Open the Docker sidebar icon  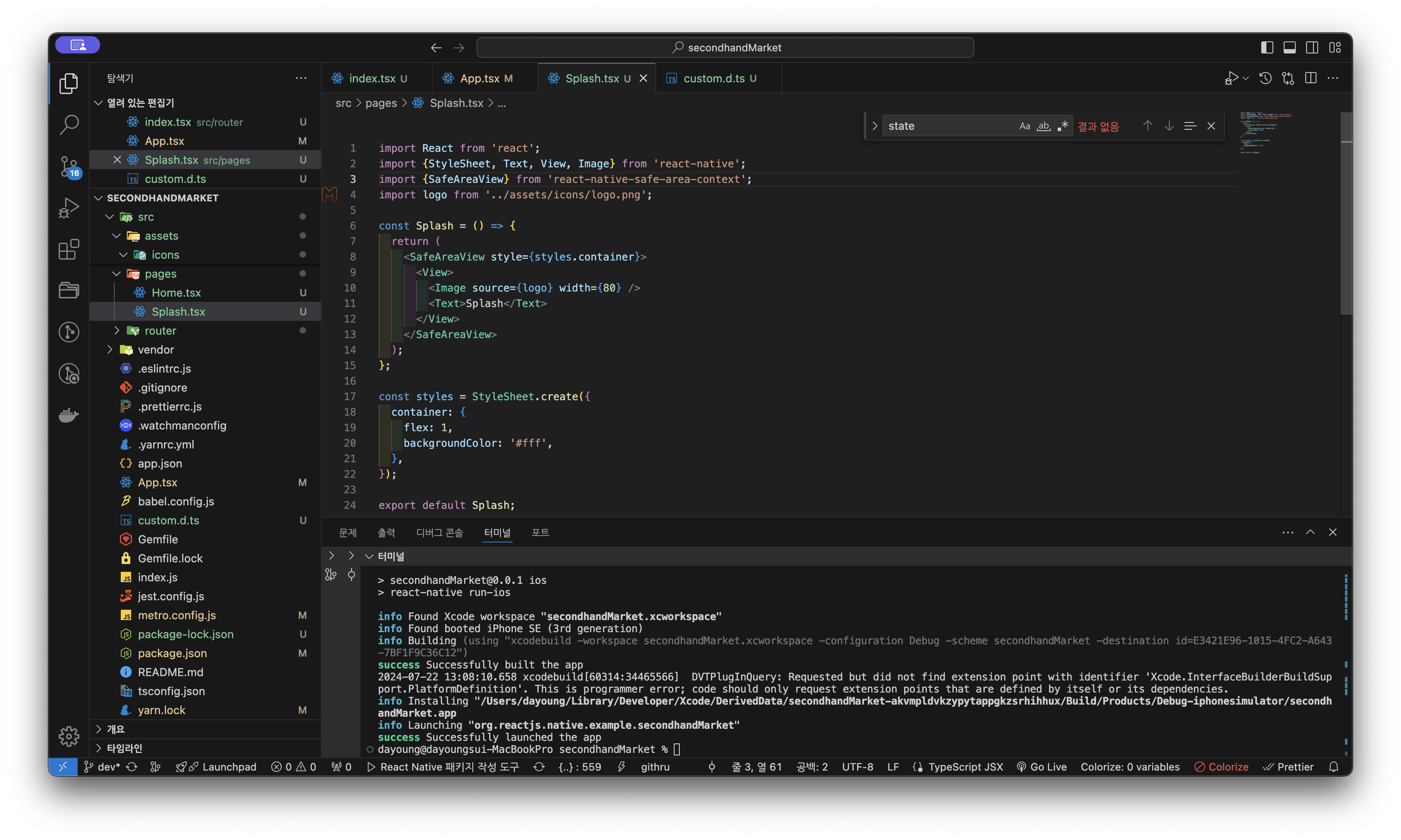(69, 415)
